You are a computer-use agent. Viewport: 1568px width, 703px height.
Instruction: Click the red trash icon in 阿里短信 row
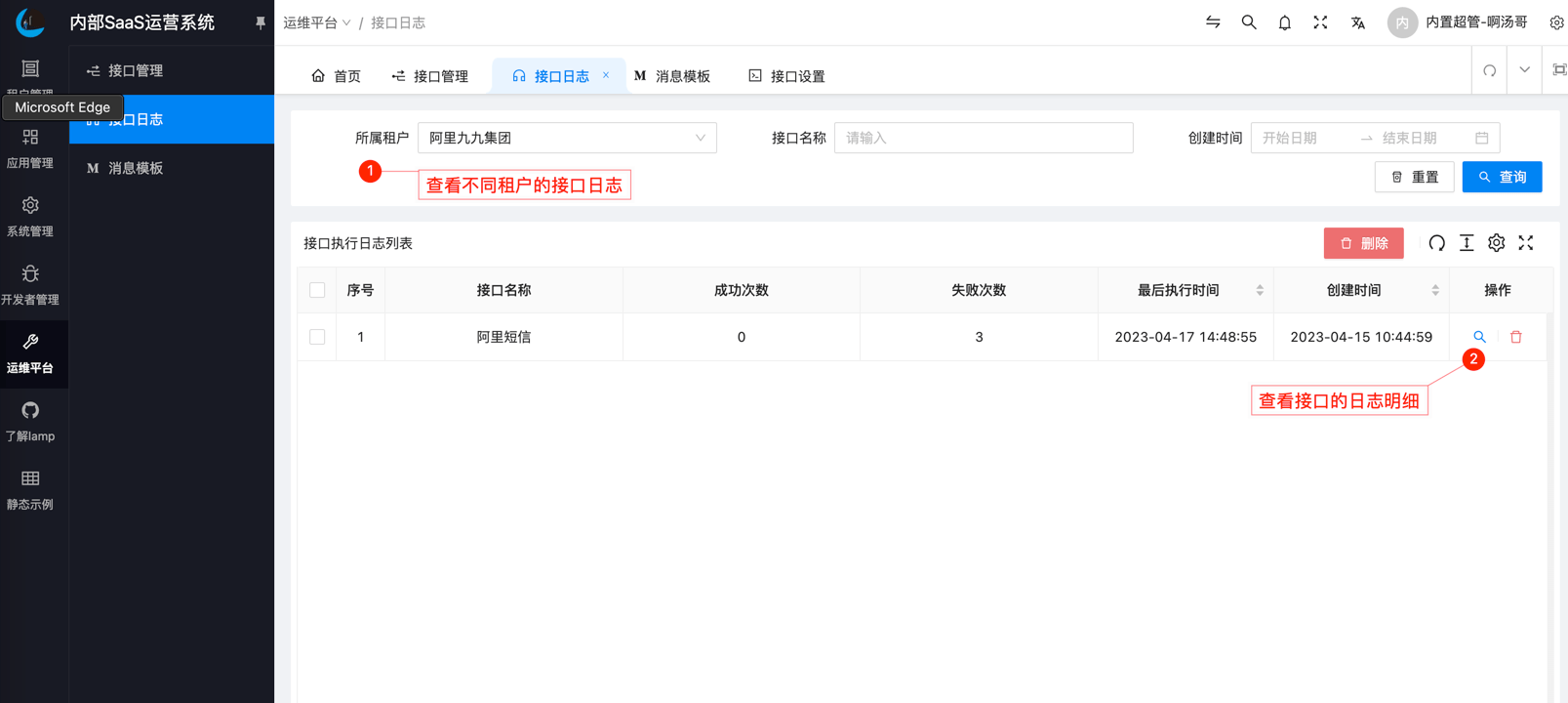click(1515, 337)
